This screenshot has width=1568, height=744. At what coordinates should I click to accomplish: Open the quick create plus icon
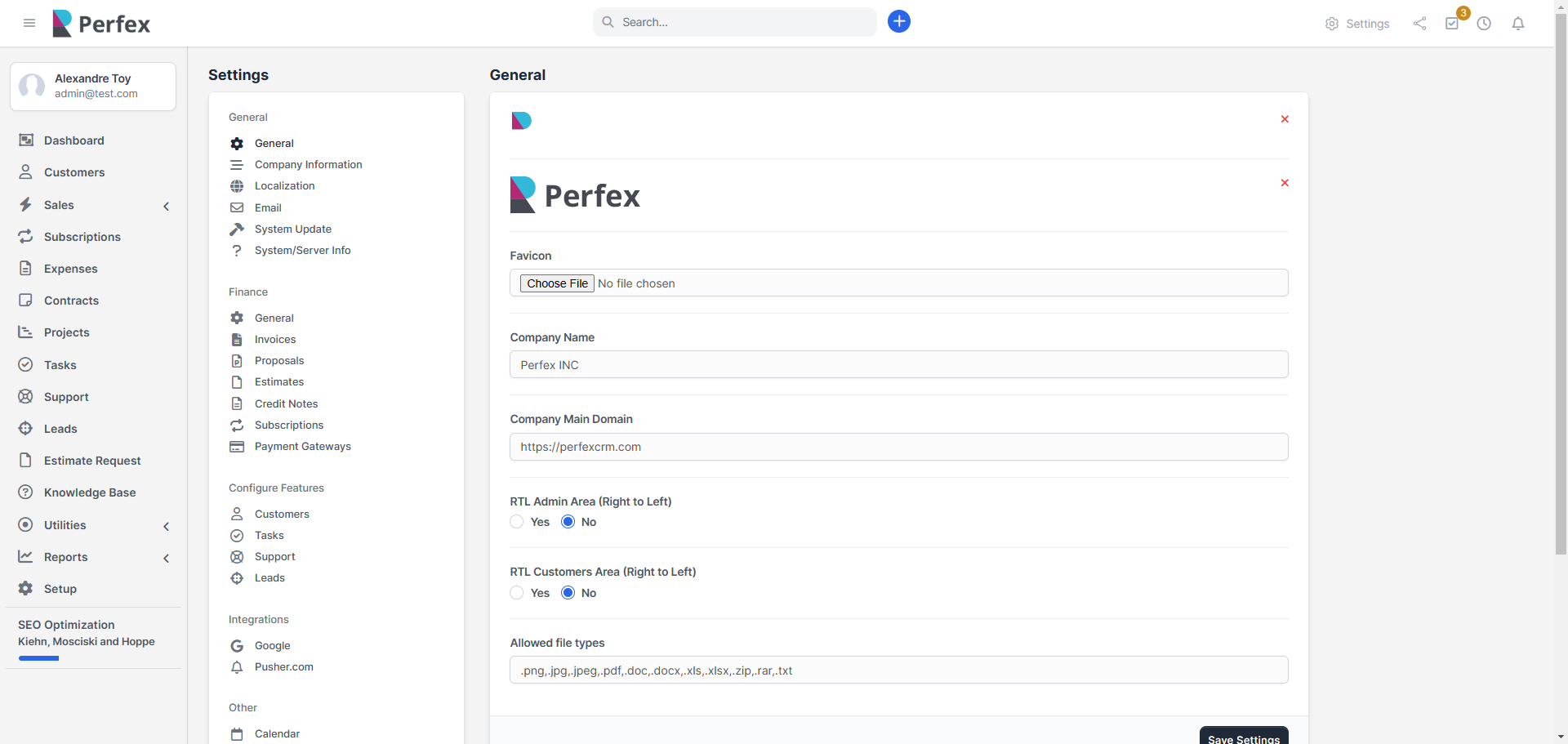898,21
